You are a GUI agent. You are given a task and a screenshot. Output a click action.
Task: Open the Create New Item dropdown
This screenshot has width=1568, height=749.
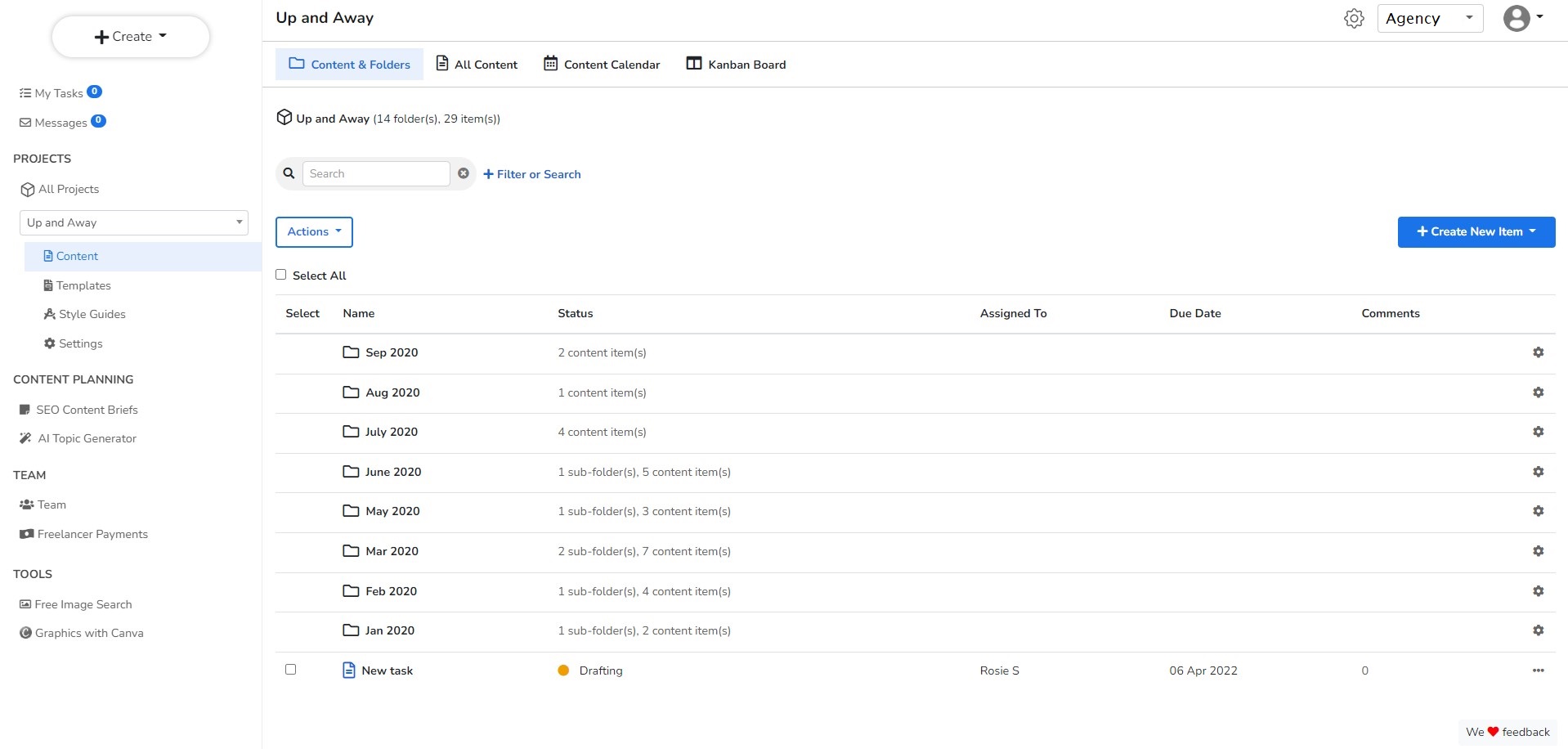[x=1476, y=232]
